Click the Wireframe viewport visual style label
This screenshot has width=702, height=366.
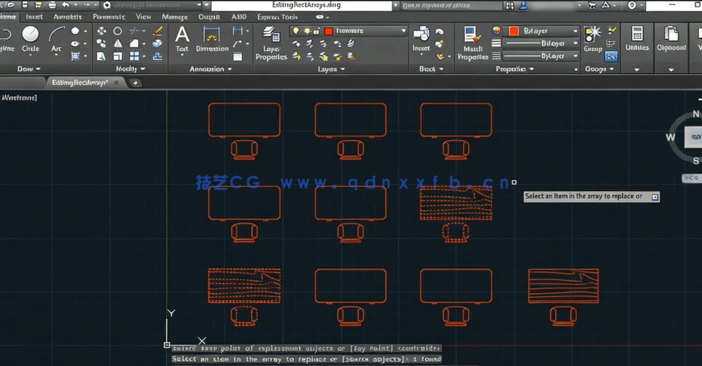click(x=19, y=97)
